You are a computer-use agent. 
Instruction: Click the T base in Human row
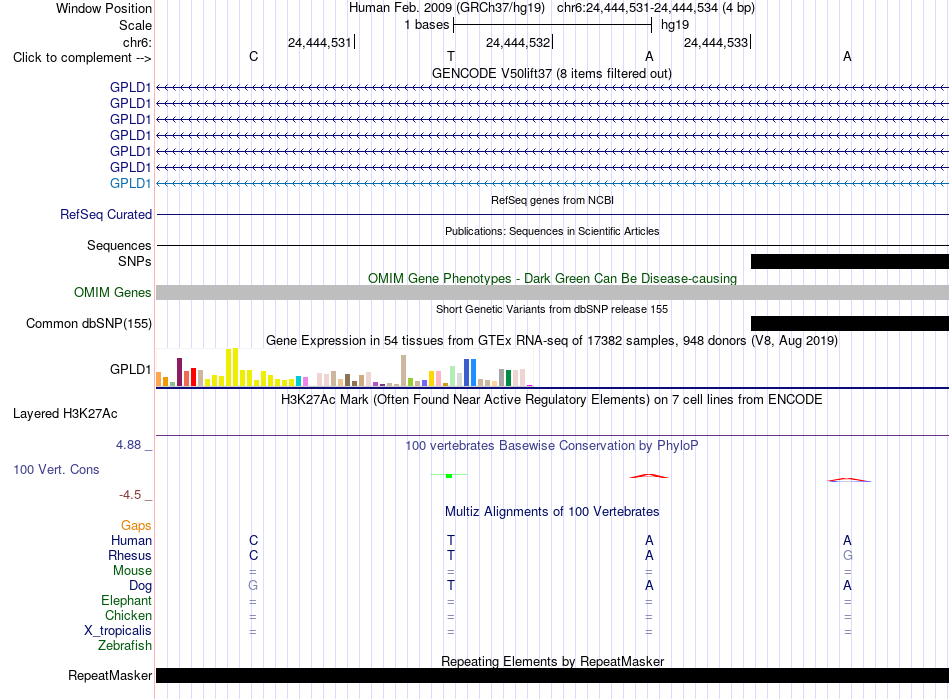pos(451,540)
